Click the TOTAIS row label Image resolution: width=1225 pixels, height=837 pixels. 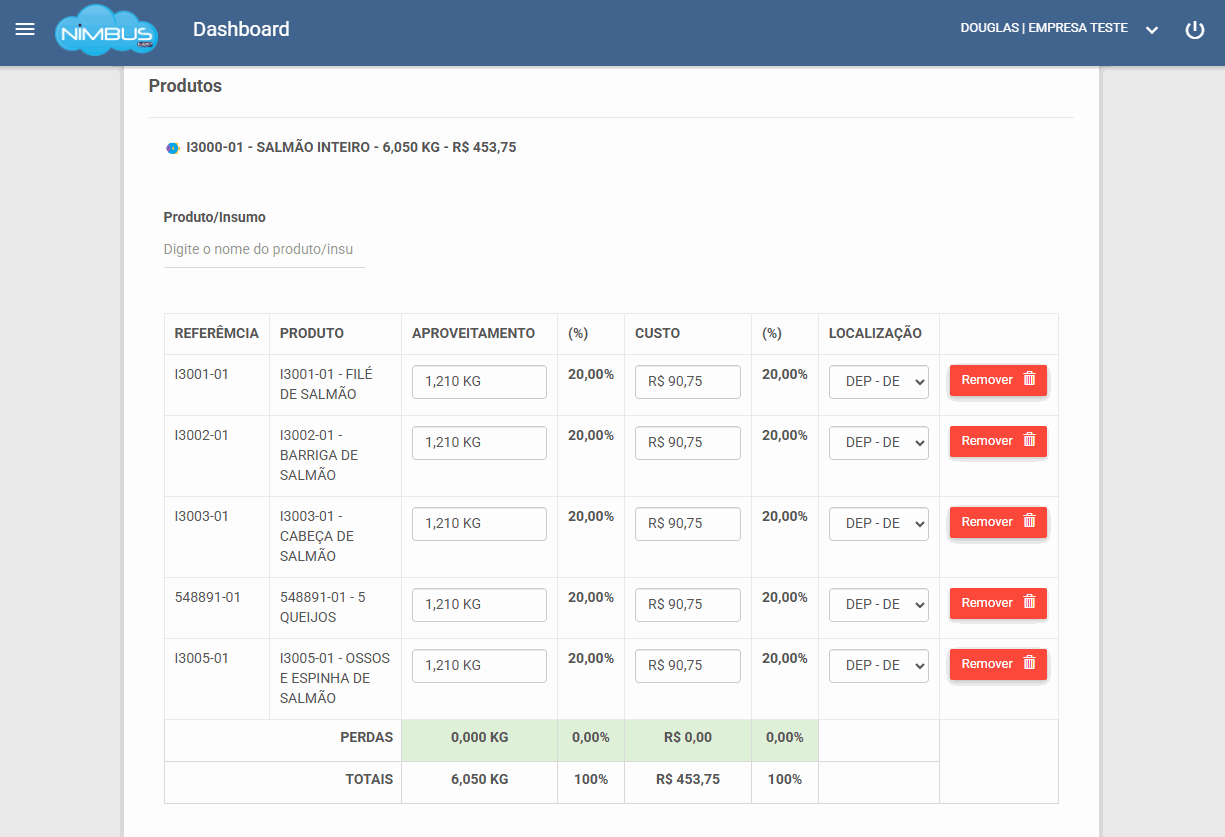pyautogui.click(x=369, y=779)
